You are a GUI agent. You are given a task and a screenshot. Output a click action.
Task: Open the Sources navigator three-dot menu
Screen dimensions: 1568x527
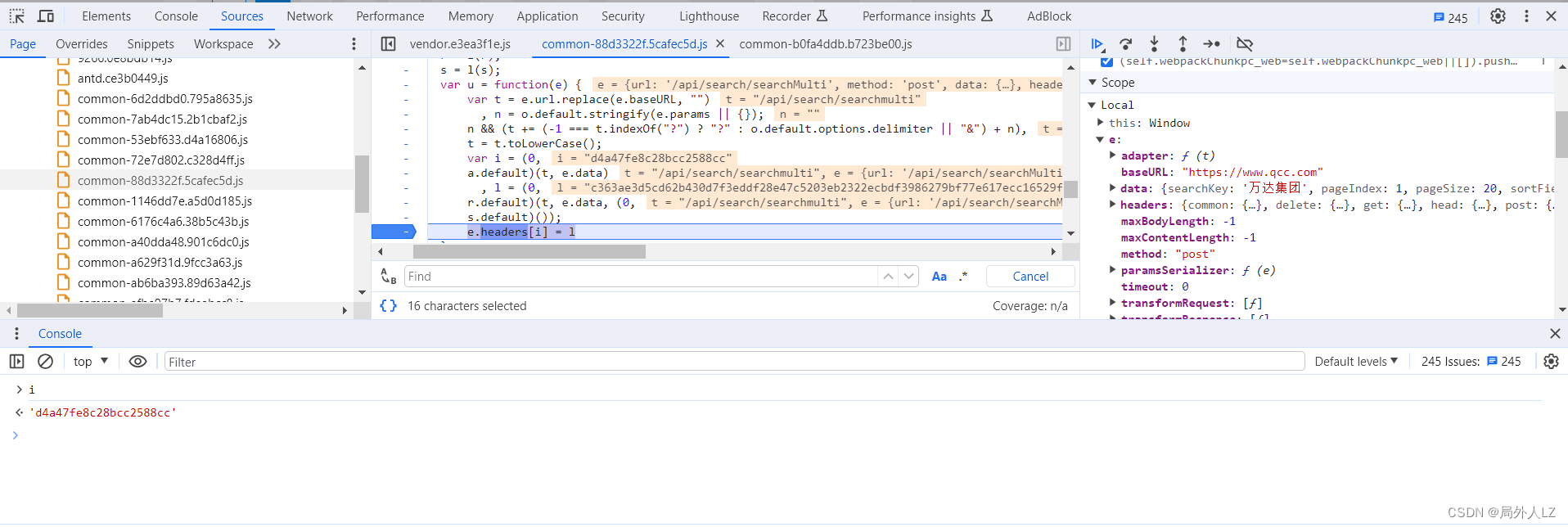(x=354, y=44)
